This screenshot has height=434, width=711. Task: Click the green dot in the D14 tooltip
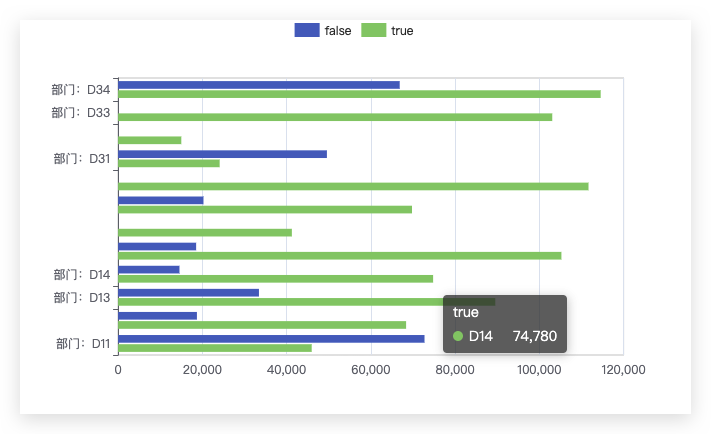[458, 336]
